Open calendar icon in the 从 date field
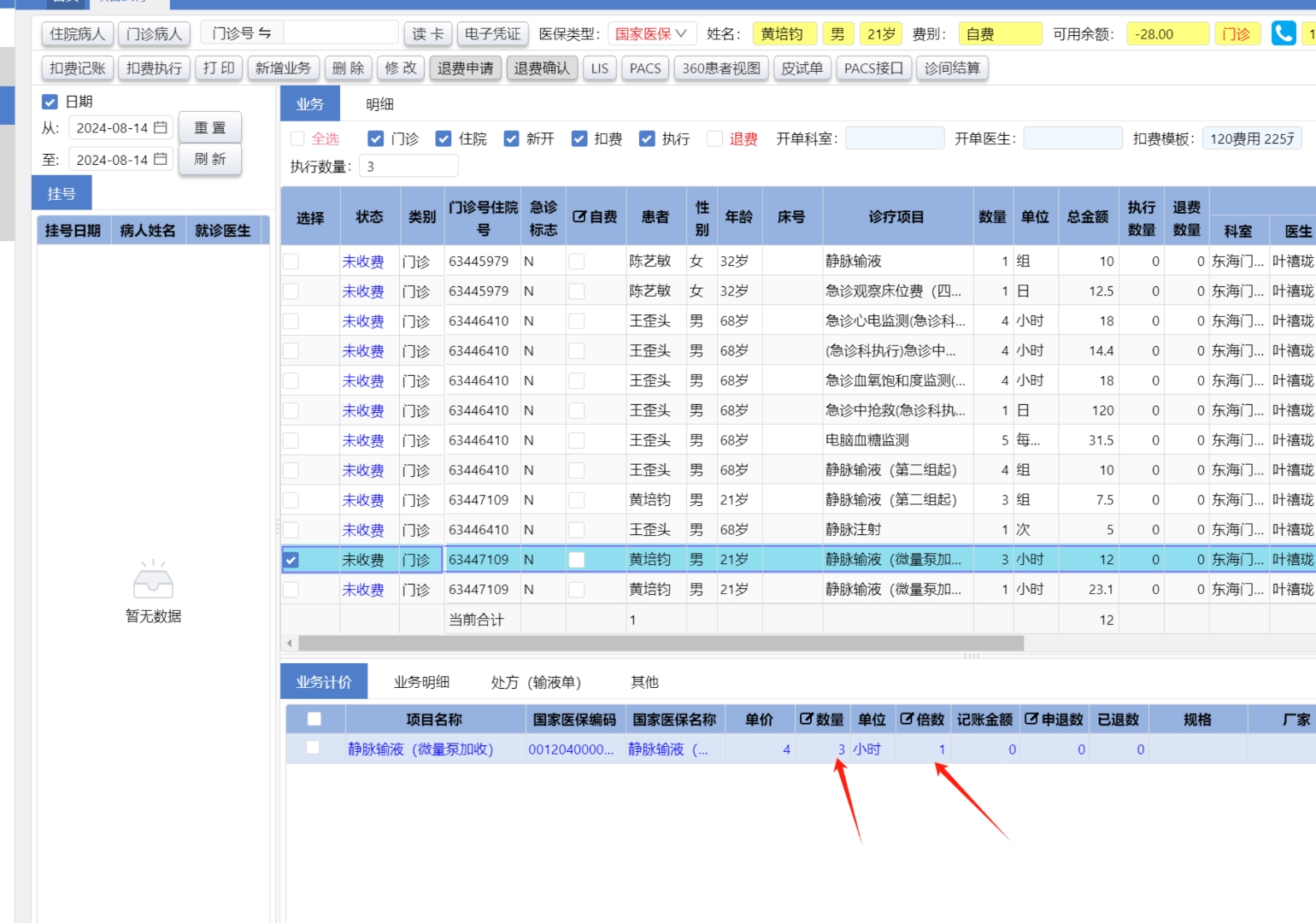The width and height of the screenshot is (1316, 923). click(161, 127)
